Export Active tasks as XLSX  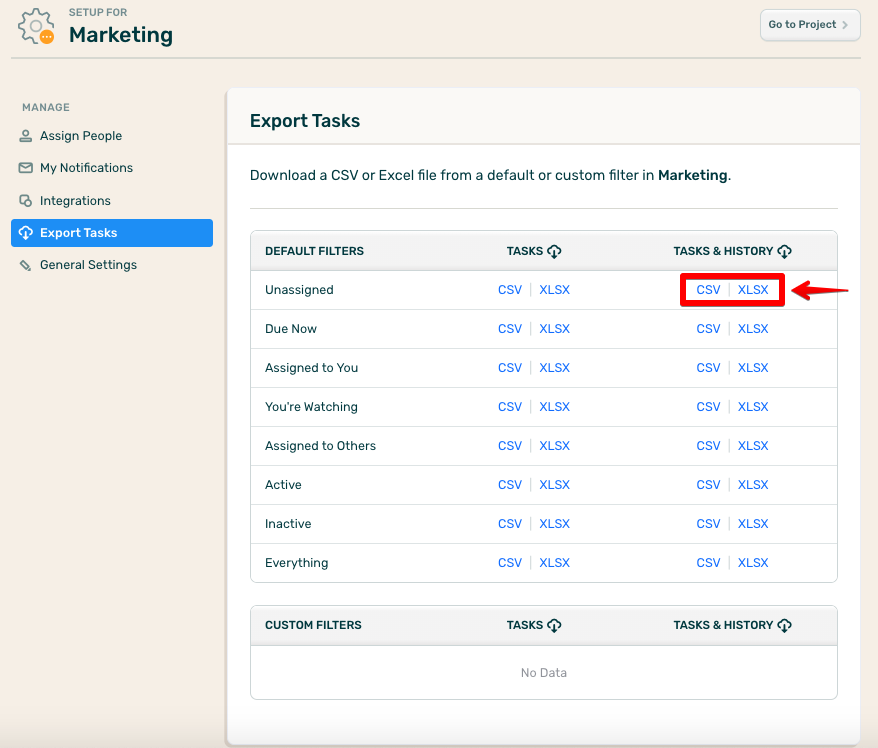click(554, 485)
